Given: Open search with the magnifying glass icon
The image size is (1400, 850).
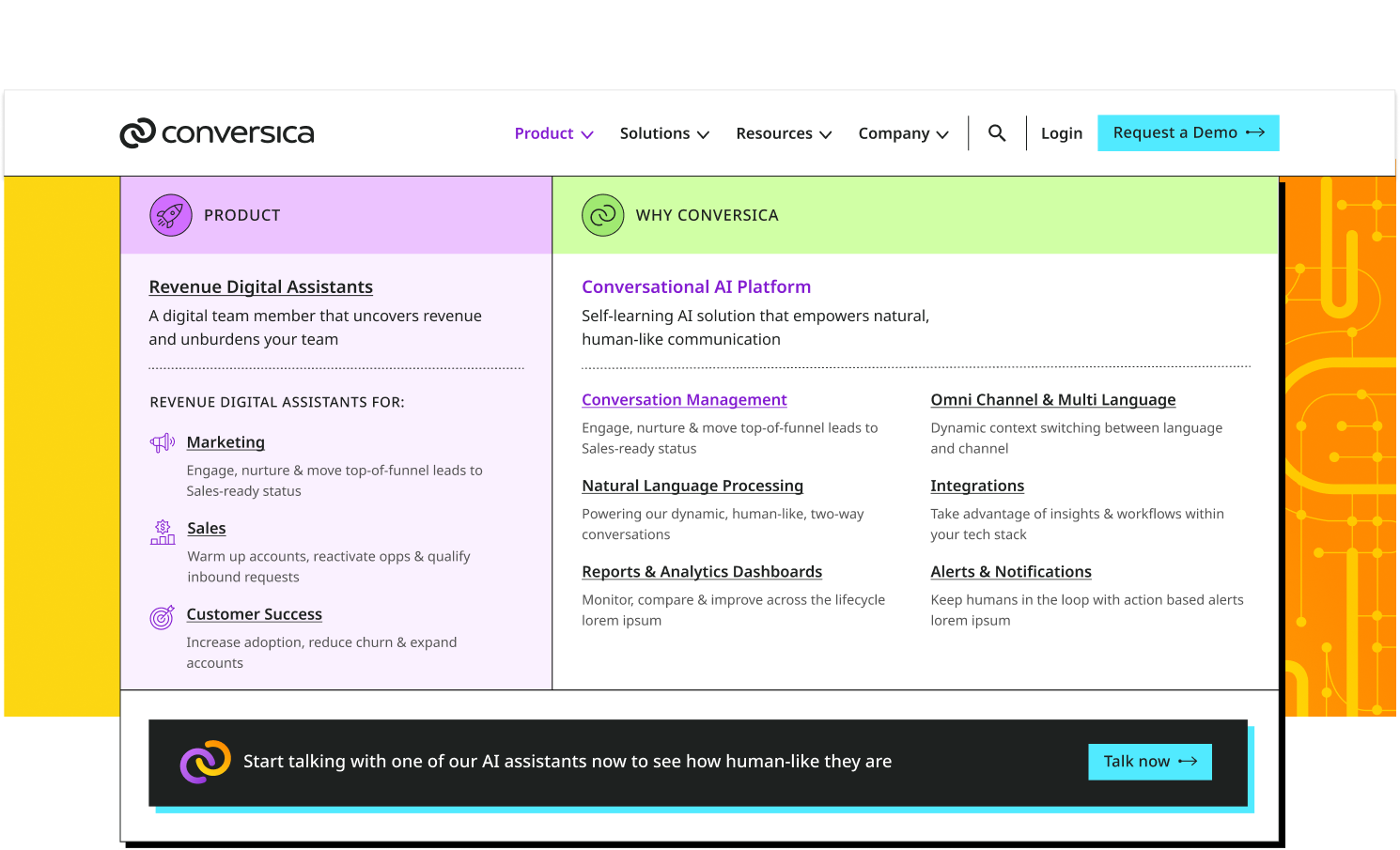Looking at the screenshot, I should (x=997, y=133).
